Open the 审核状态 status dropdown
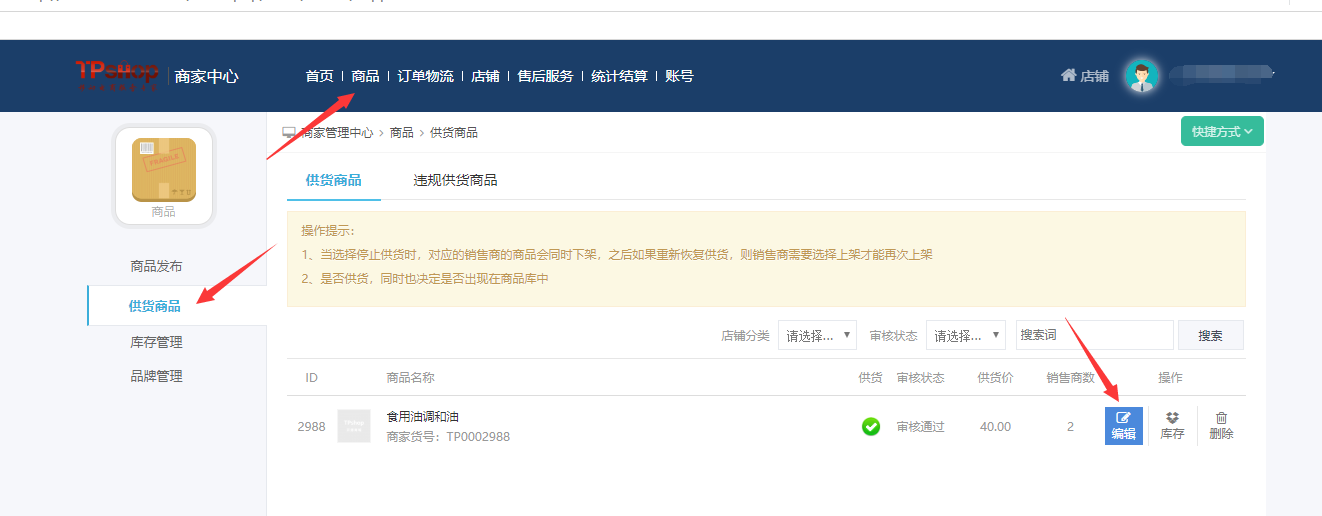1322x516 pixels. click(x=965, y=336)
